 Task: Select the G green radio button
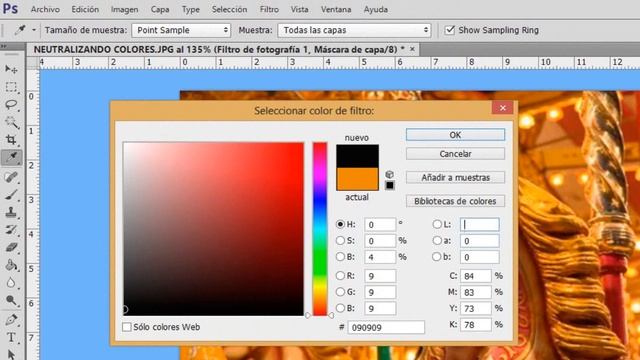pyautogui.click(x=340, y=292)
